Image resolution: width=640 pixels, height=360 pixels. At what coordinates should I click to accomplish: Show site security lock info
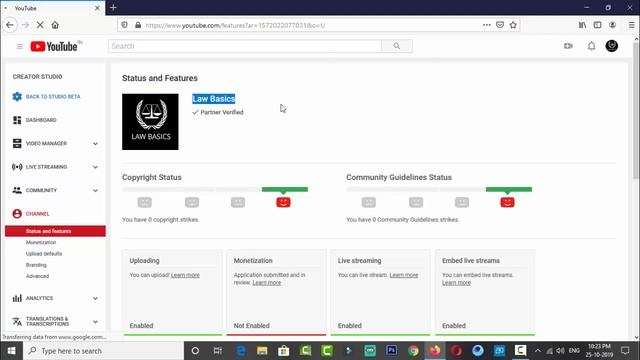[x=138, y=25]
